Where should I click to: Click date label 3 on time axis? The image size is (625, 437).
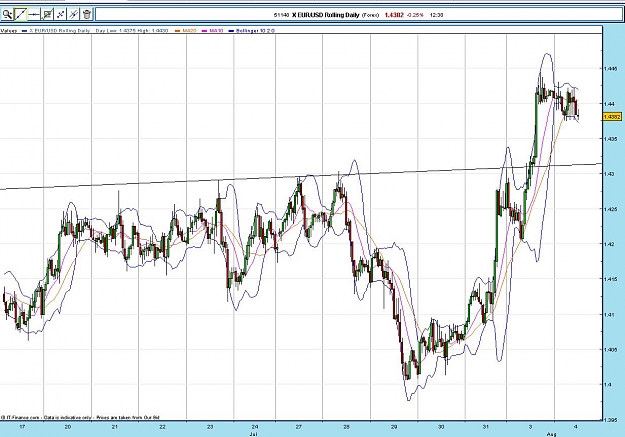coord(531,427)
